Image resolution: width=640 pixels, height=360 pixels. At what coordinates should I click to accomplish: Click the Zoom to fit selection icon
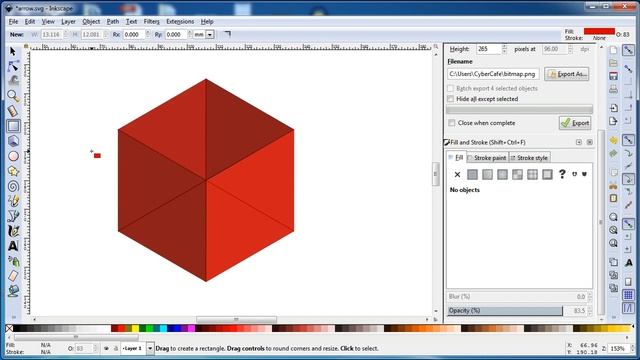pyautogui.click(x=613, y=217)
